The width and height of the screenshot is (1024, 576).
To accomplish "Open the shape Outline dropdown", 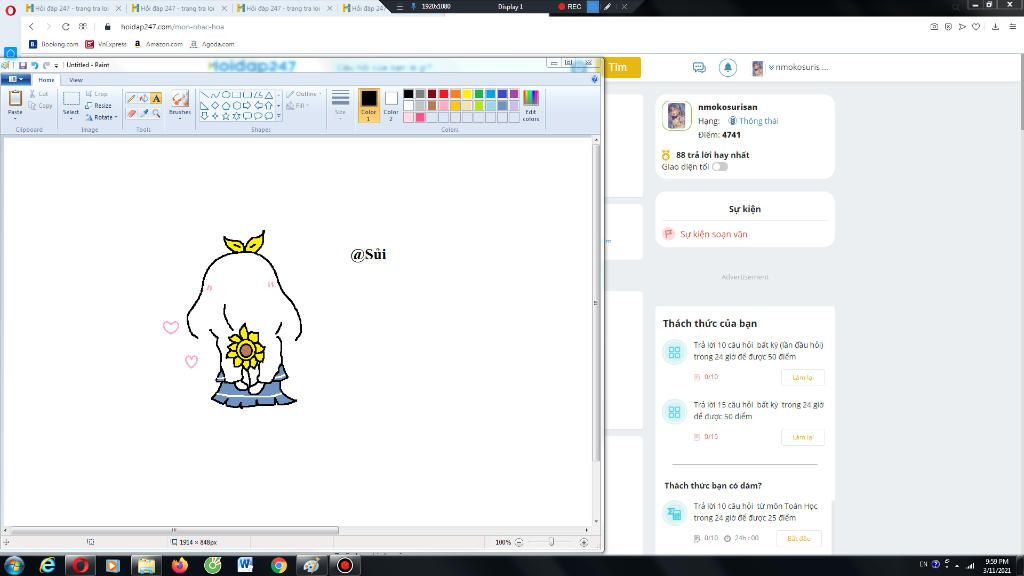I will [x=304, y=94].
